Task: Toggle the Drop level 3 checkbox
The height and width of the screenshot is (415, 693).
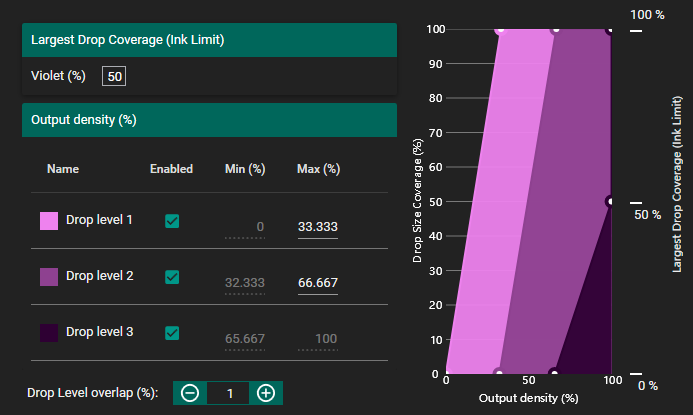Action: (x=172, y=332)
